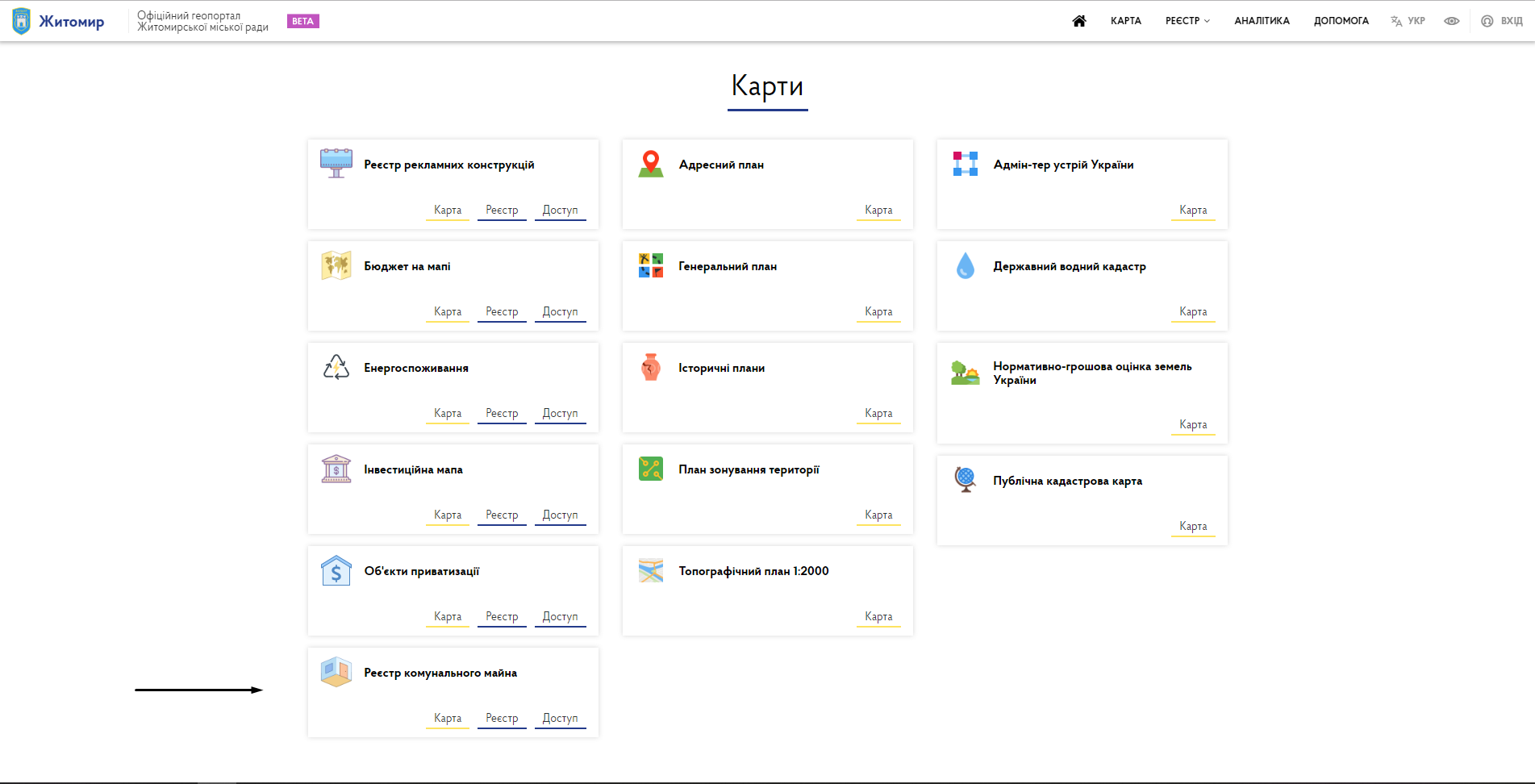Switch language via УКР
The width and height of the screenshot is (1535, 784).
1416,21
